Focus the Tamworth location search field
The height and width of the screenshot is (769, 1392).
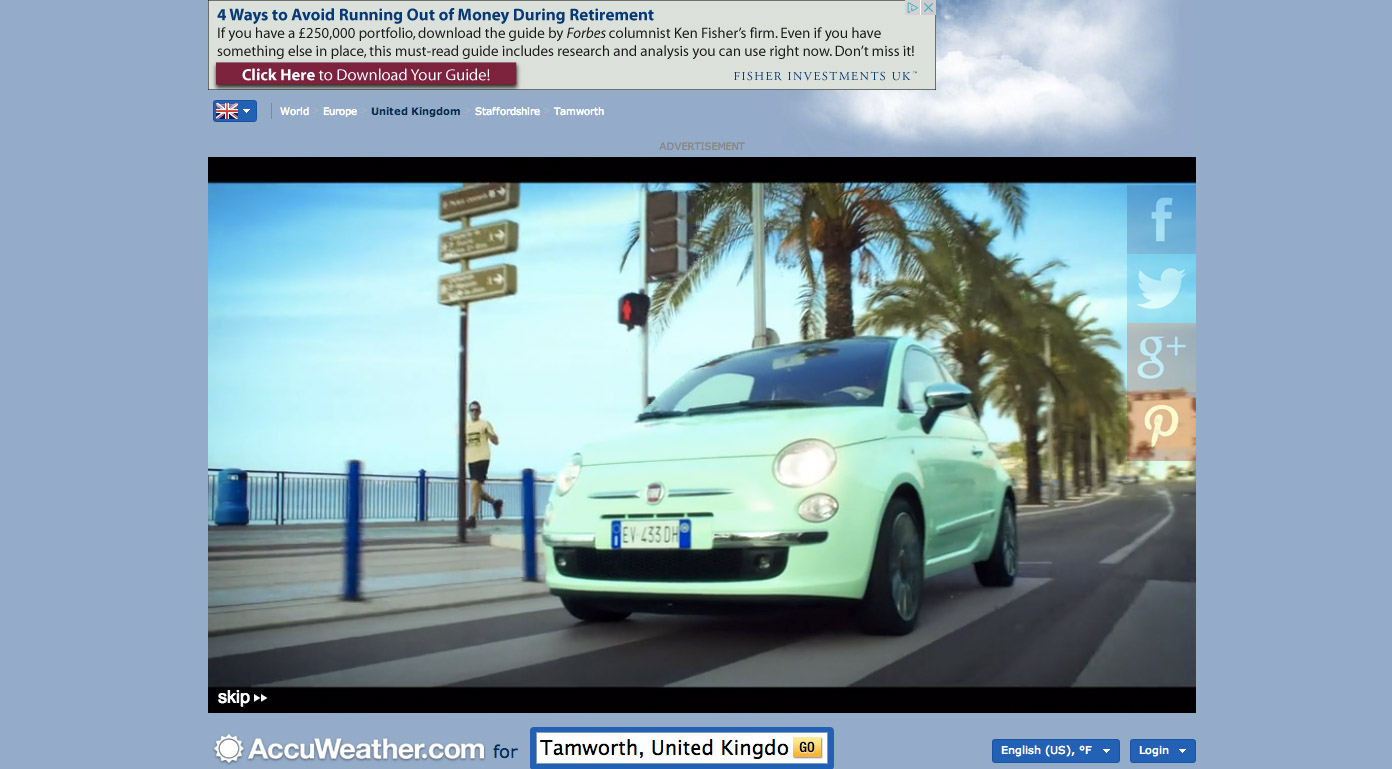[665, 748]
